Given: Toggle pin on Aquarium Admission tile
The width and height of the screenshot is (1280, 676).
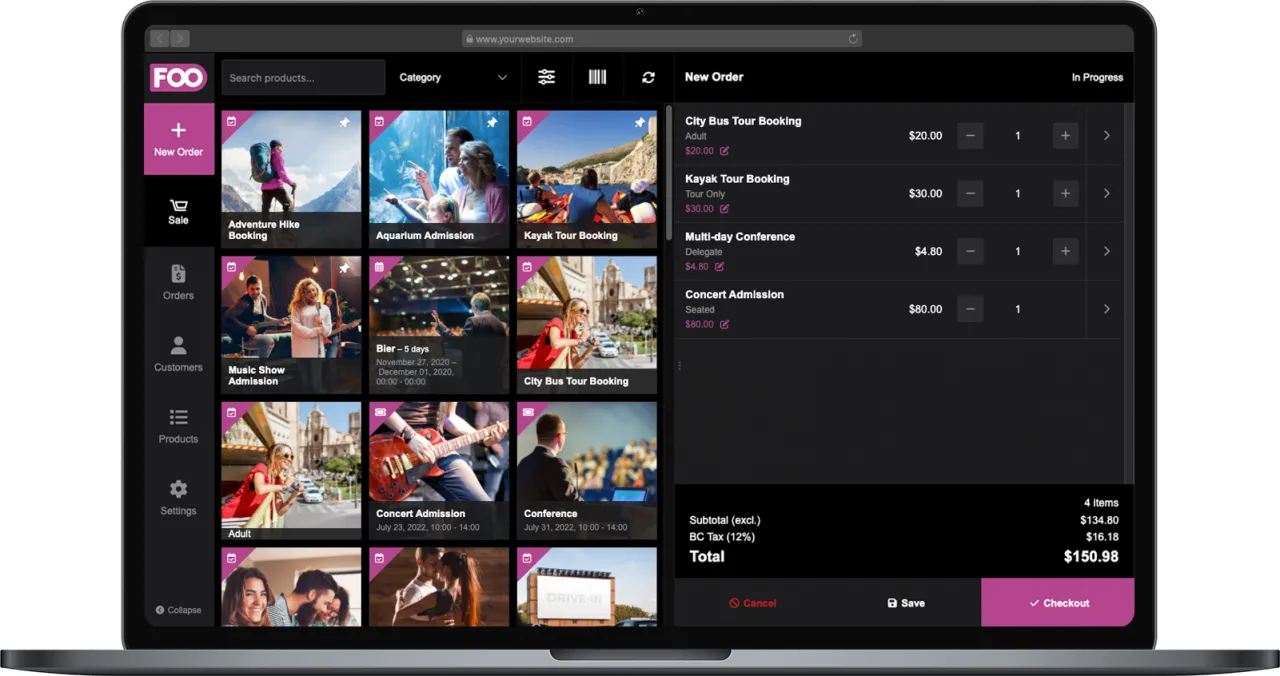Looking at the screenshot, I should [492, 123].
